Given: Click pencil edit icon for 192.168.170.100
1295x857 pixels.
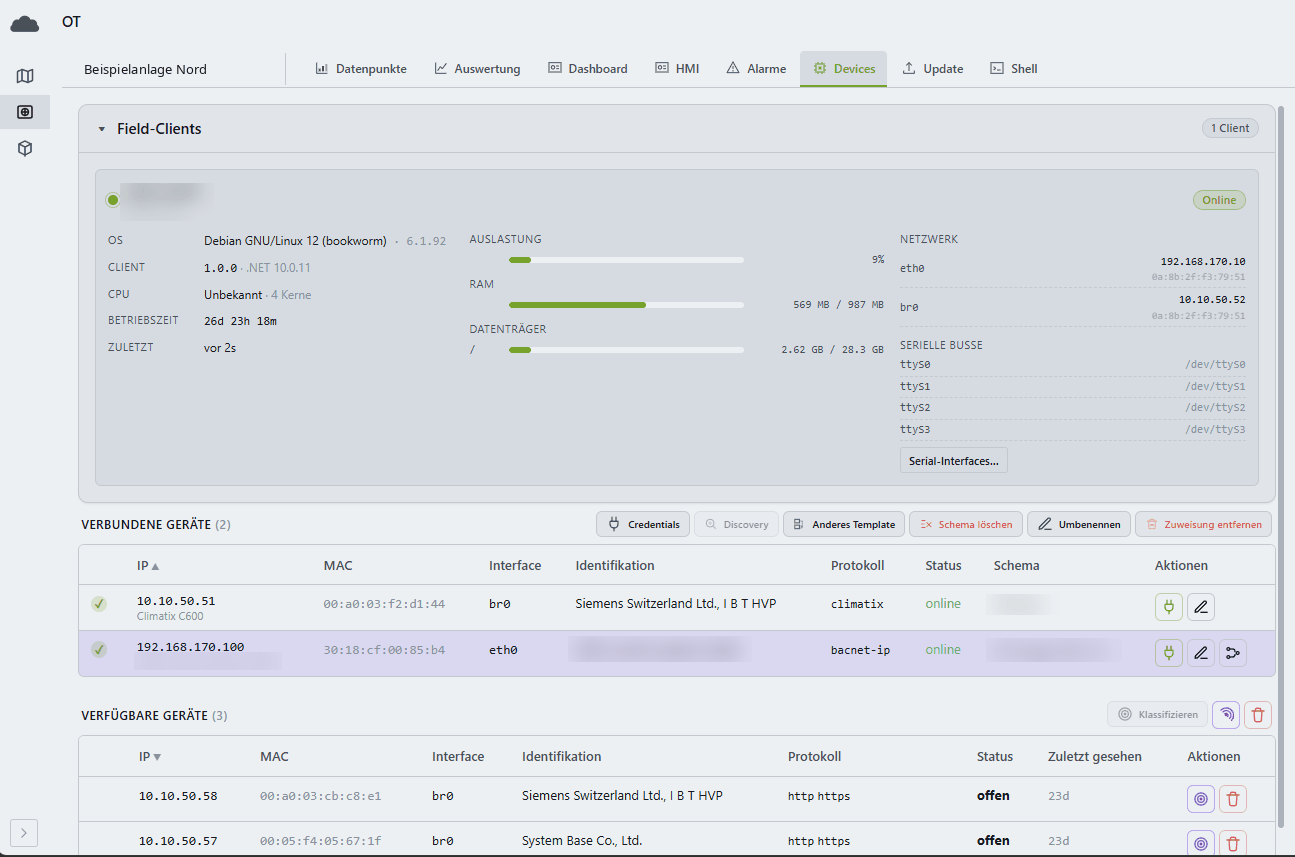Looking at the screenshot, I should click(1201, 653).
